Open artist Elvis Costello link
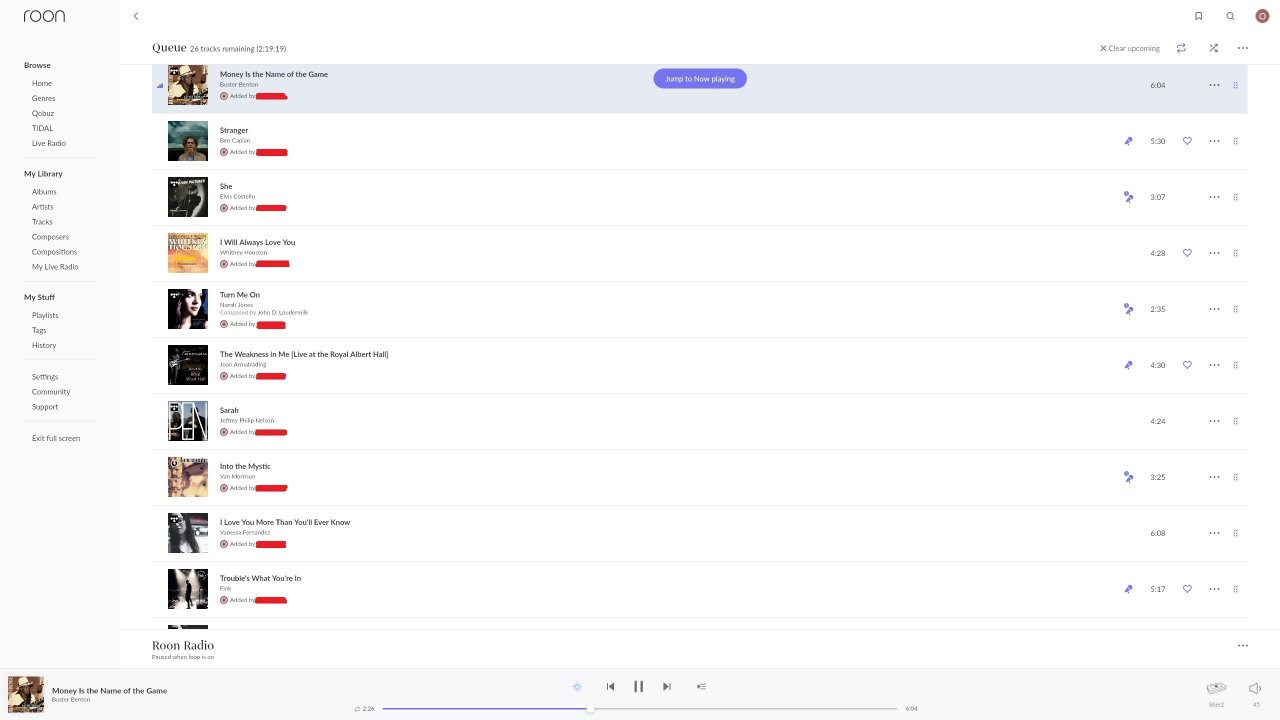Image resolution: width=1280 pixels, height=720 pixels. [x=238, y=196]
